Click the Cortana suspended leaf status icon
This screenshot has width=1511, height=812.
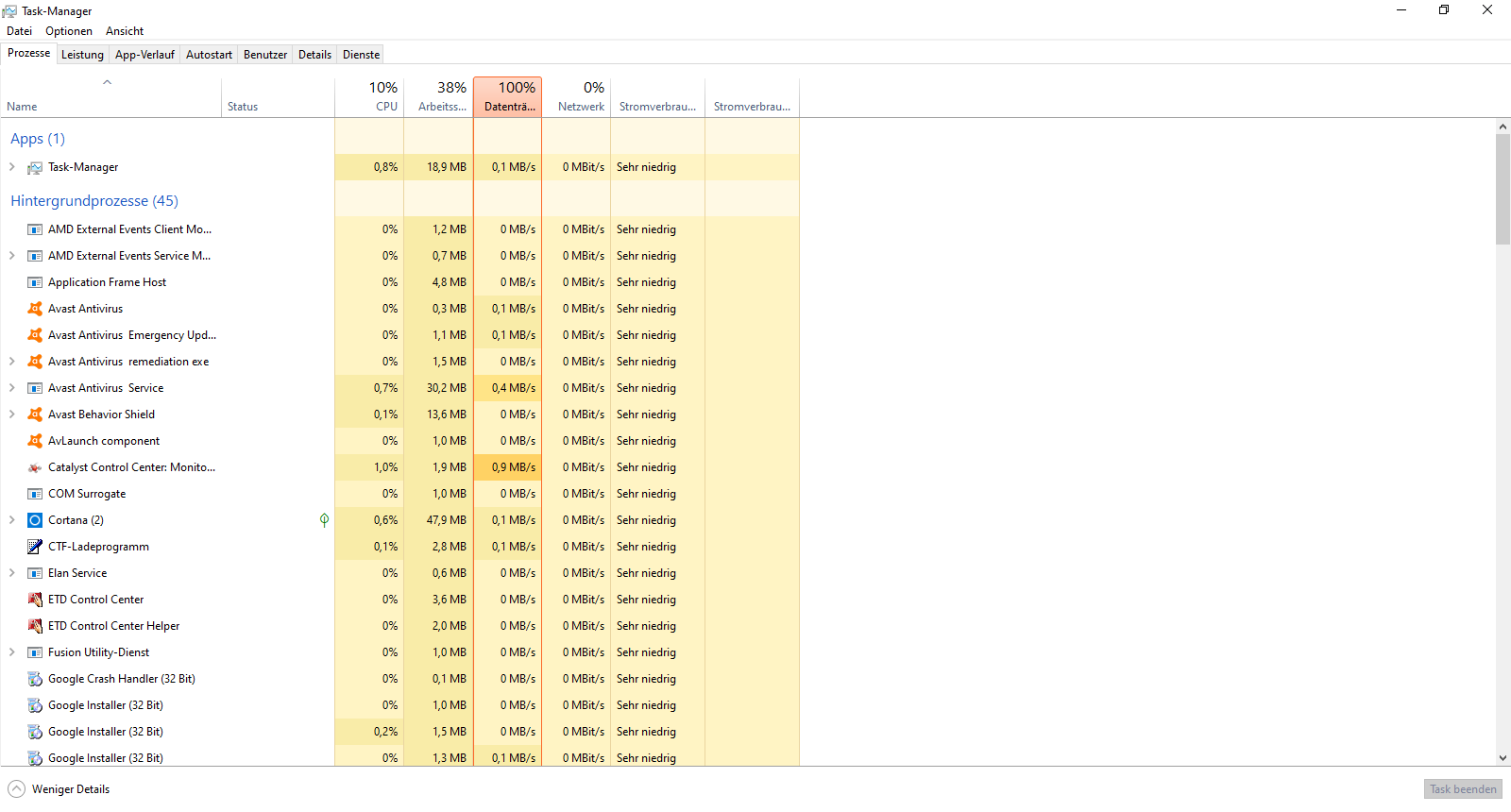(x=324, y=520)
